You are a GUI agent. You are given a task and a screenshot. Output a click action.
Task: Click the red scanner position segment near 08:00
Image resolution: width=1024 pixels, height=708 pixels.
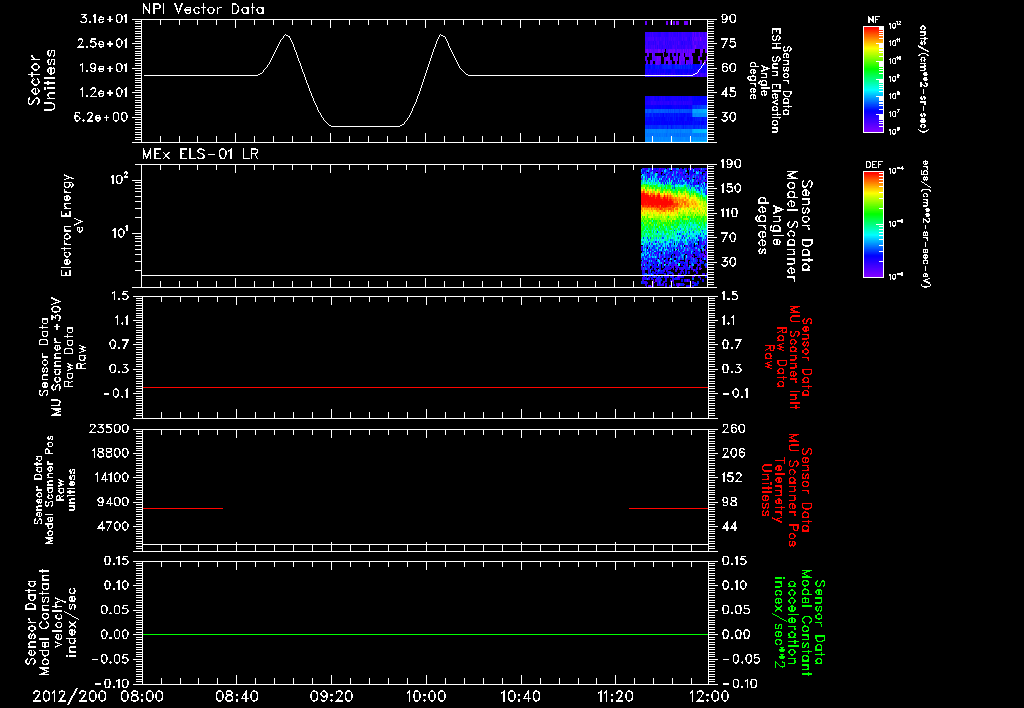click(183, 508)
